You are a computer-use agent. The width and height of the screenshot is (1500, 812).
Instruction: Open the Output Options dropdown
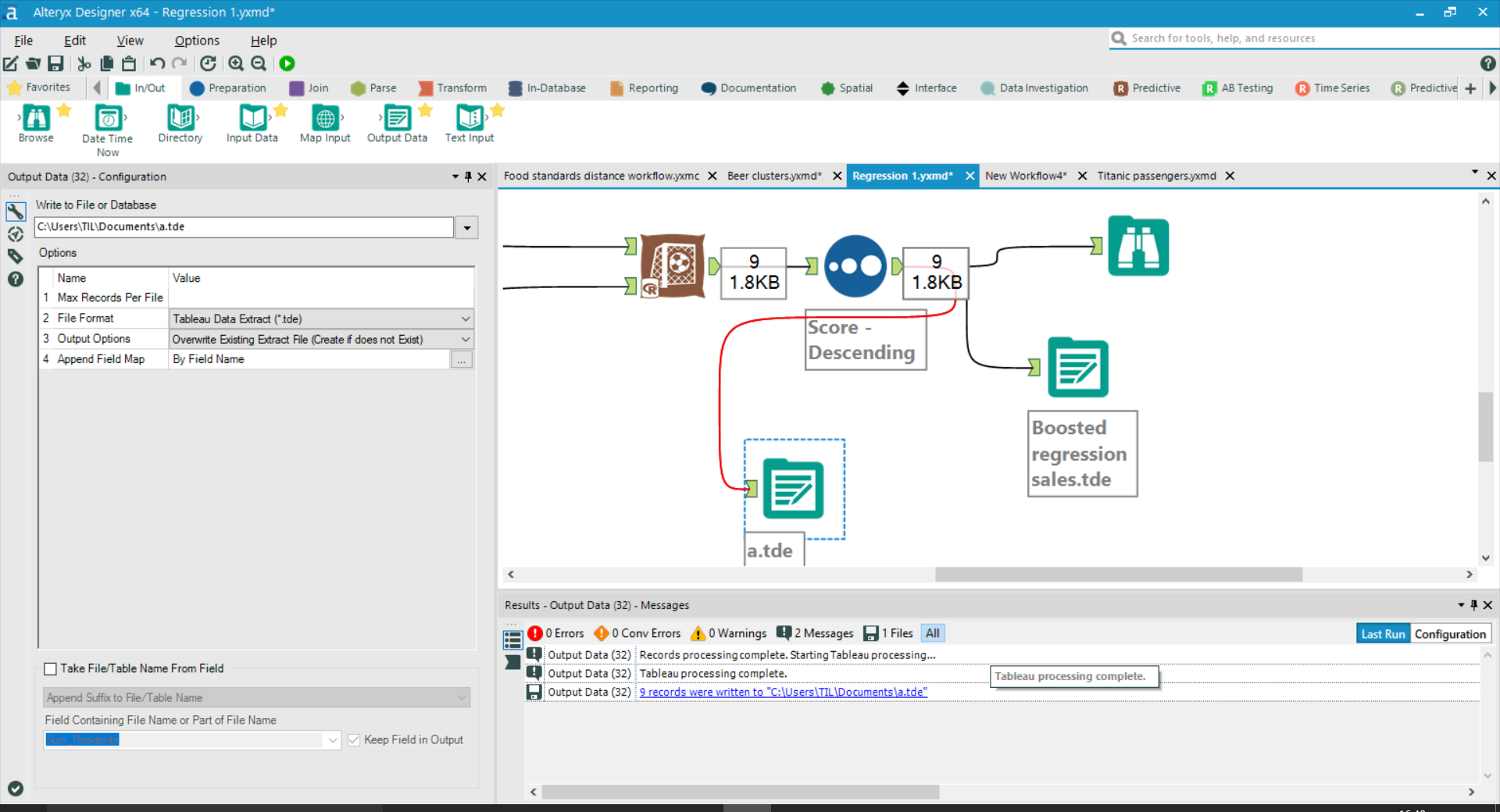pyautogui.click(x=466, y=339)
